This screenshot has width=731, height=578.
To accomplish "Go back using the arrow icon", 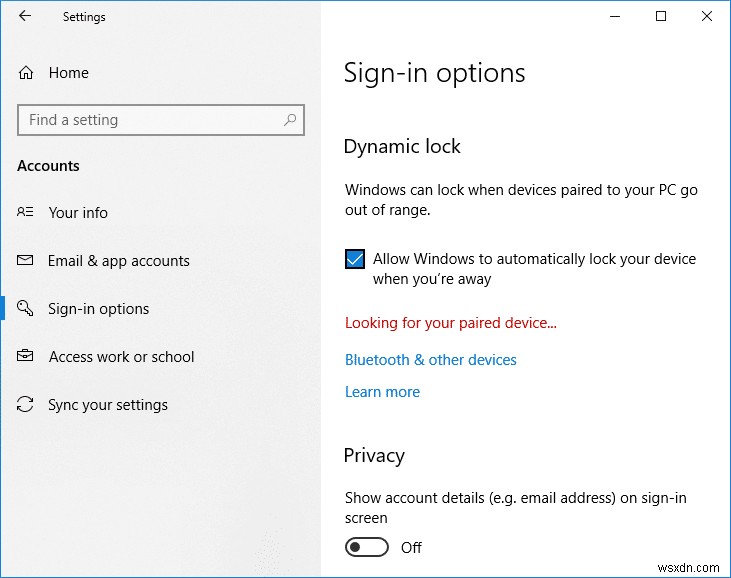I will (x=25, y=16).
